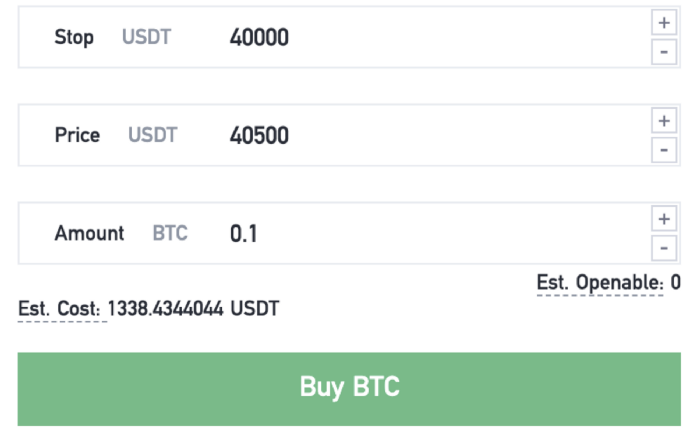Lower the limit Price using the minus icon
Screen dimensions: 700x438
coord(664,150)
